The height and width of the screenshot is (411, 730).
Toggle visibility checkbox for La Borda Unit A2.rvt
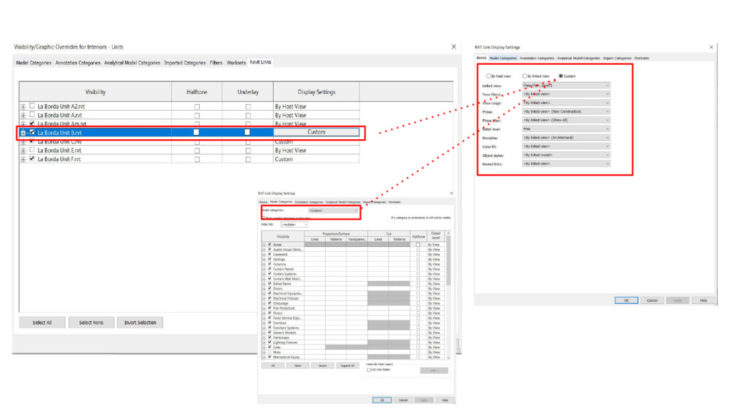pos(32,105)
